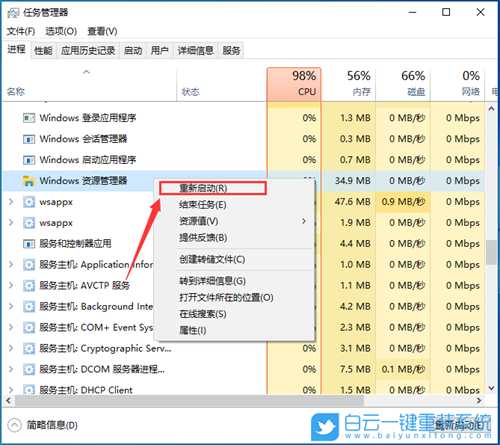
Task: Click the 服务主机: Background Intelligent gear icon
Action: coord(29,307)
